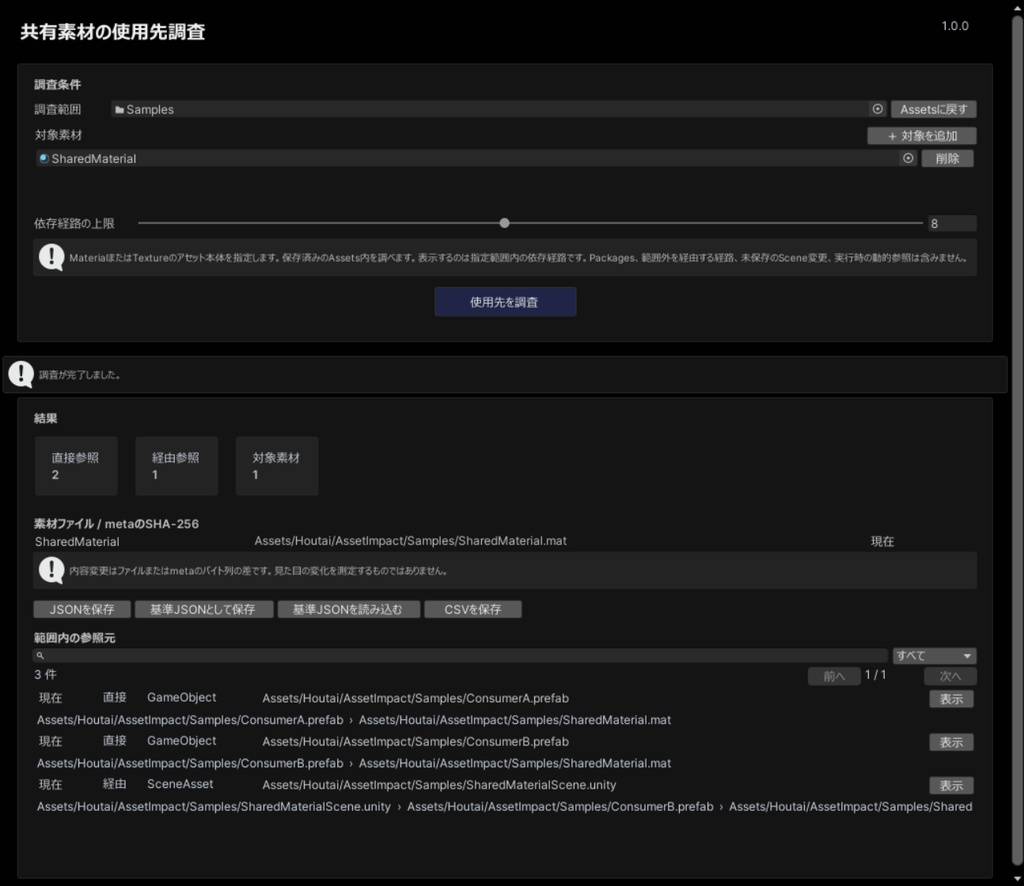Open object picker for SharedMaterial field
The width and height of the screenshot is (1024, 886).
click(x=908, y=158)
